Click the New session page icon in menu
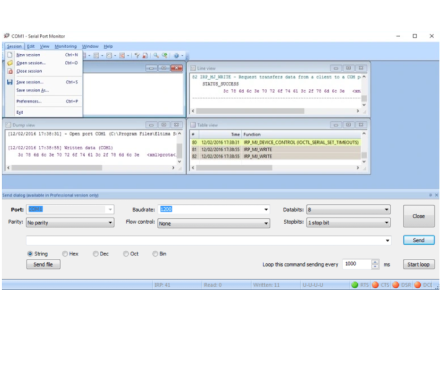This screenshot has width=440, height=375. point(10,55)
